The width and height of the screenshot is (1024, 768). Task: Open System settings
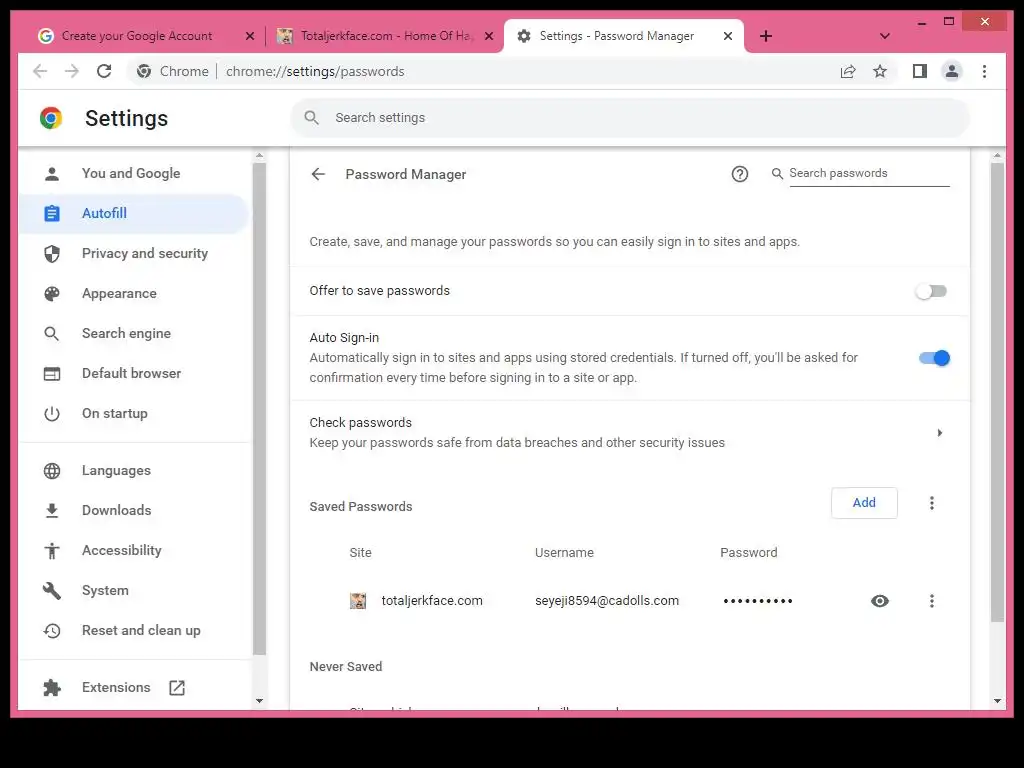tap(134, 590)
